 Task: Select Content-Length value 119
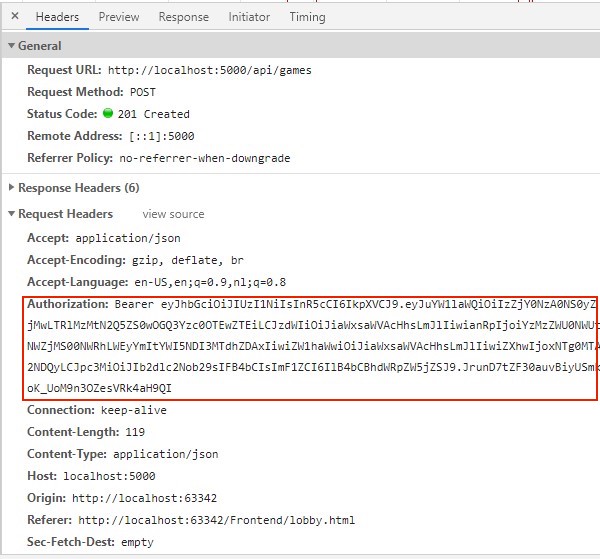(135, 432)
